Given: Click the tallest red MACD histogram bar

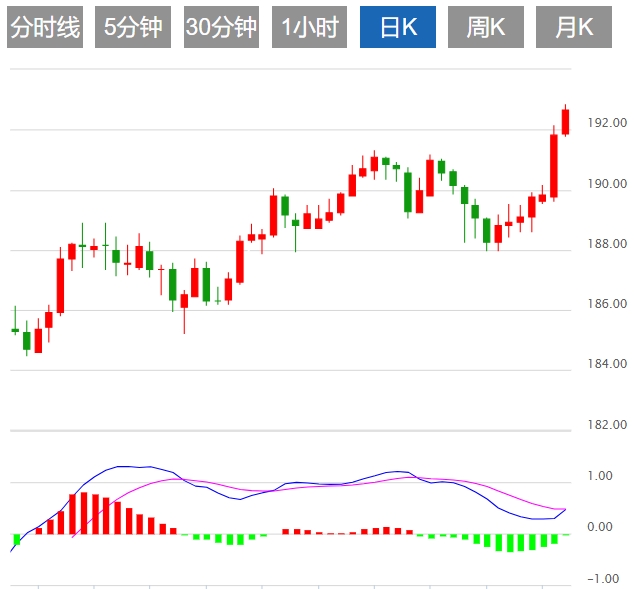Looking at the screenshot, I should point(84,513).
